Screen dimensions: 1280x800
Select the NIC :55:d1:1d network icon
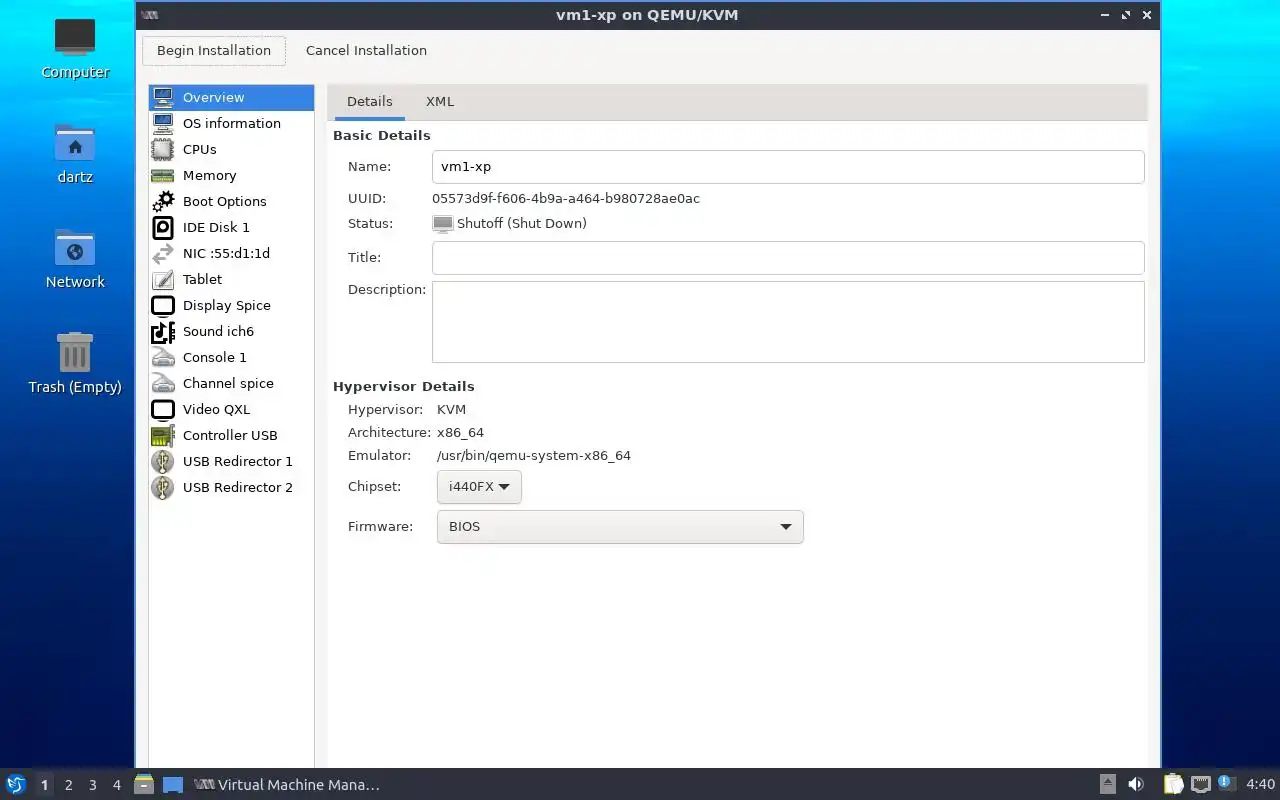point(163,253)
